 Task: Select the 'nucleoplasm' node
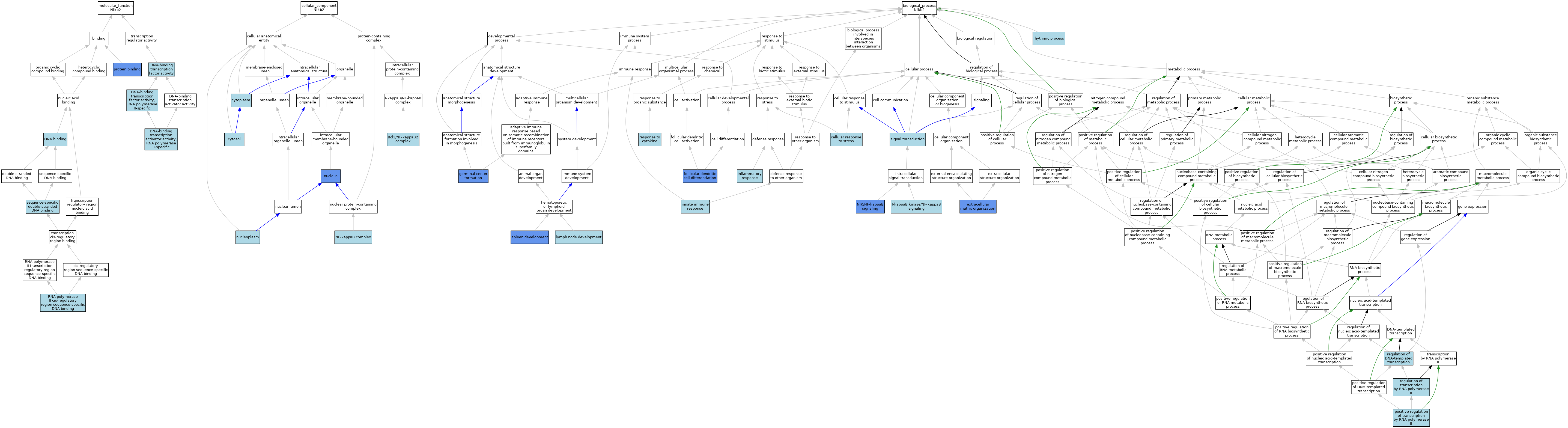248,237
